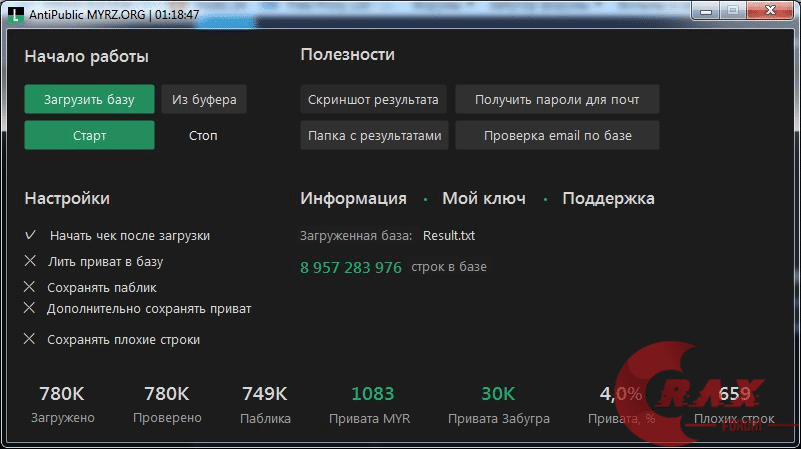801x449 pixels.
Task: Click the 30K Привата Забугра counter
Action: 499,404
